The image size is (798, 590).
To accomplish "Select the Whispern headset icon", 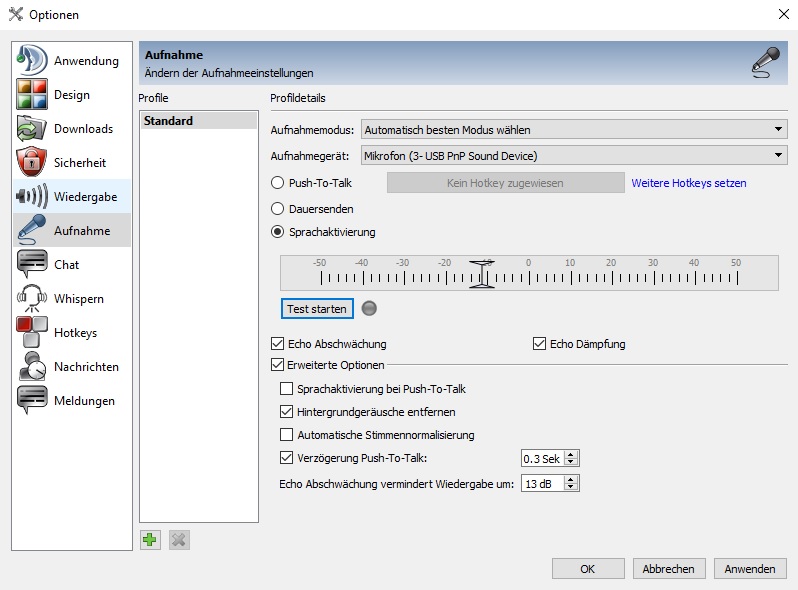I will coord(32,298).
